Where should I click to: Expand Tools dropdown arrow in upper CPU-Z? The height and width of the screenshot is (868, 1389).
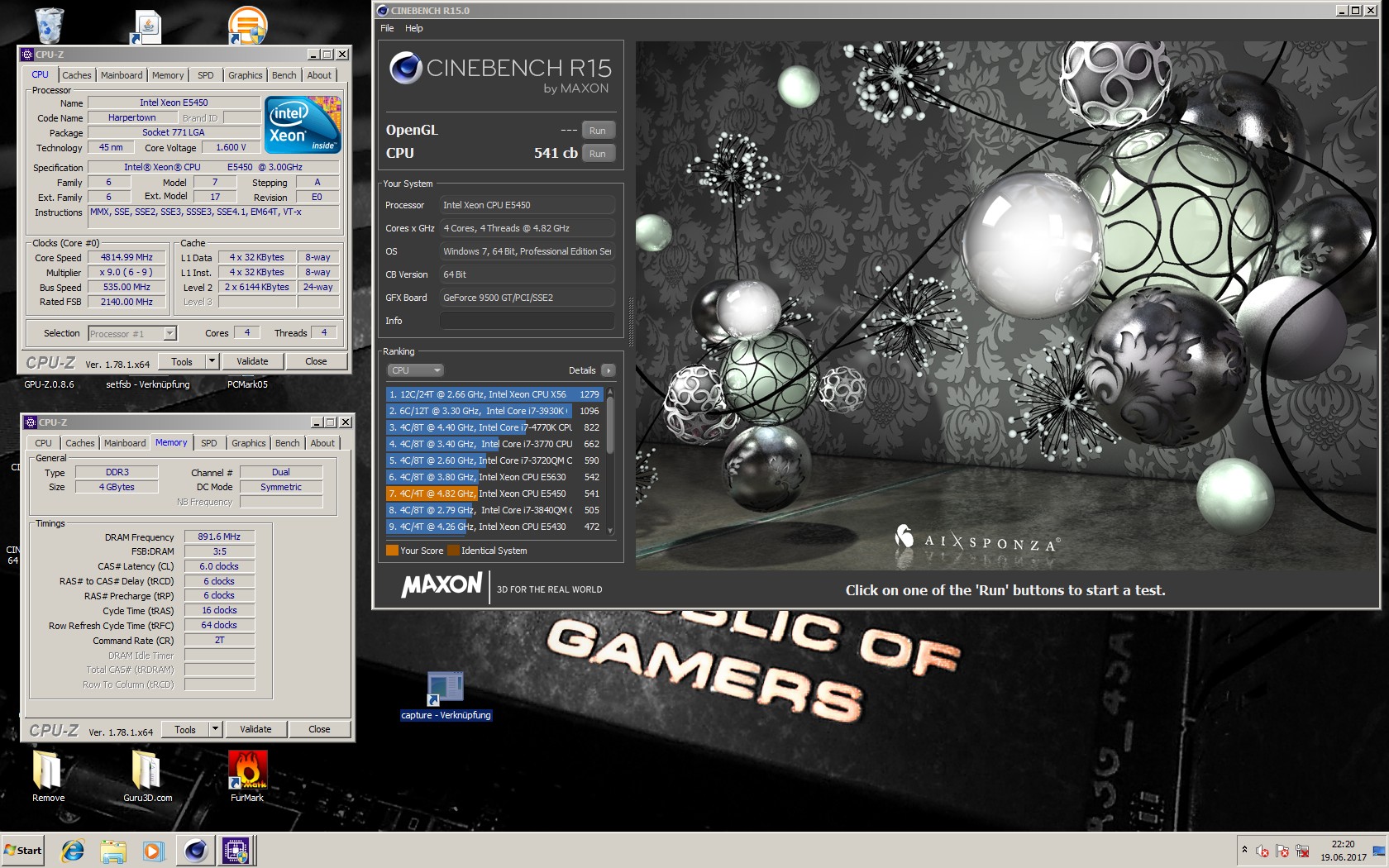click(212, 361)
